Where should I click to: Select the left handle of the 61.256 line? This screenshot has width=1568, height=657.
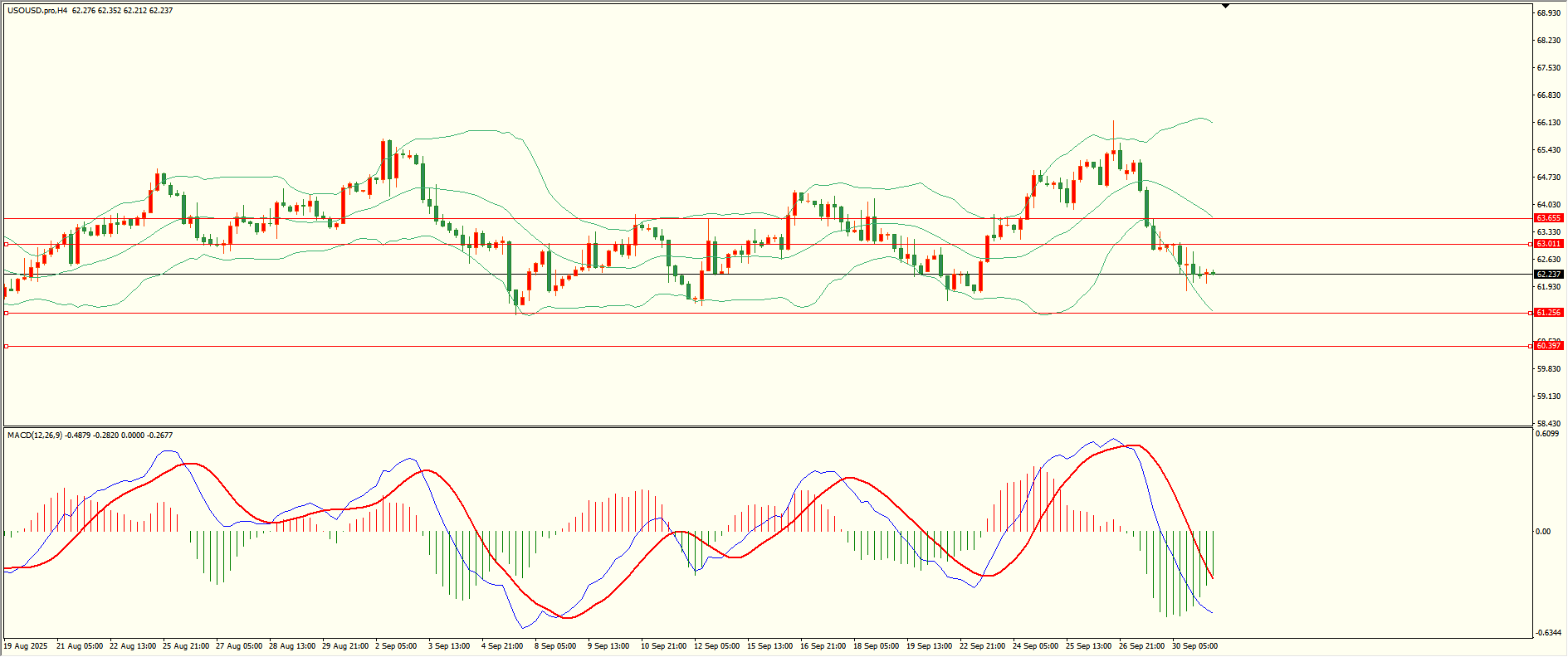[x=7, y=314]
